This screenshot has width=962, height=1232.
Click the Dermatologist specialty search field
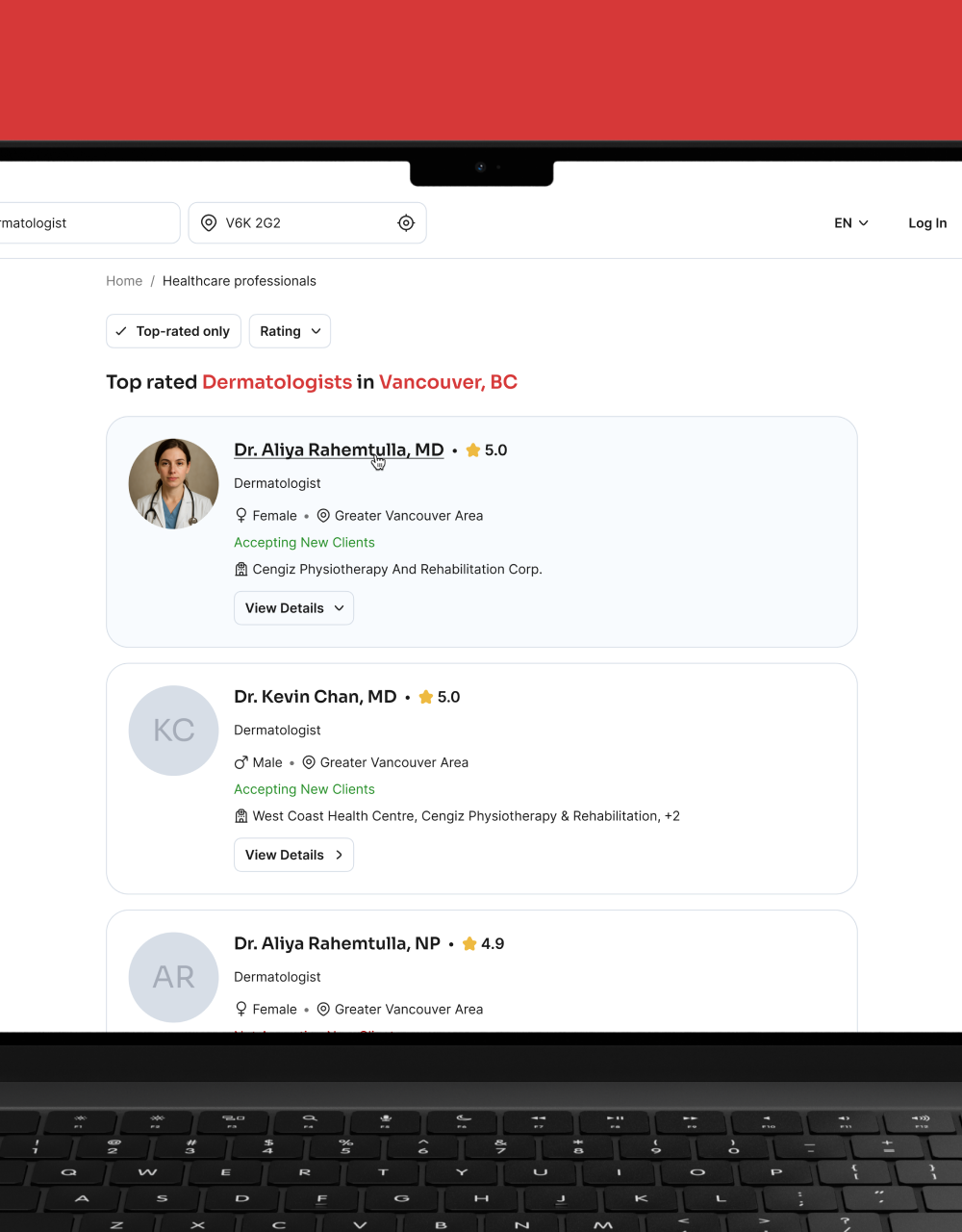tap(89, 223)
